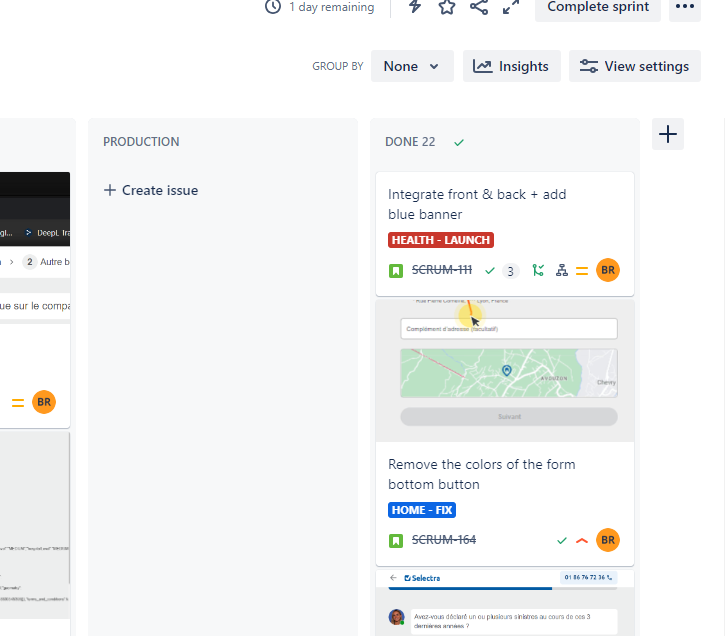Open the share board icon
This screenshot has width=725, height=636.
(x=479, y=6)
